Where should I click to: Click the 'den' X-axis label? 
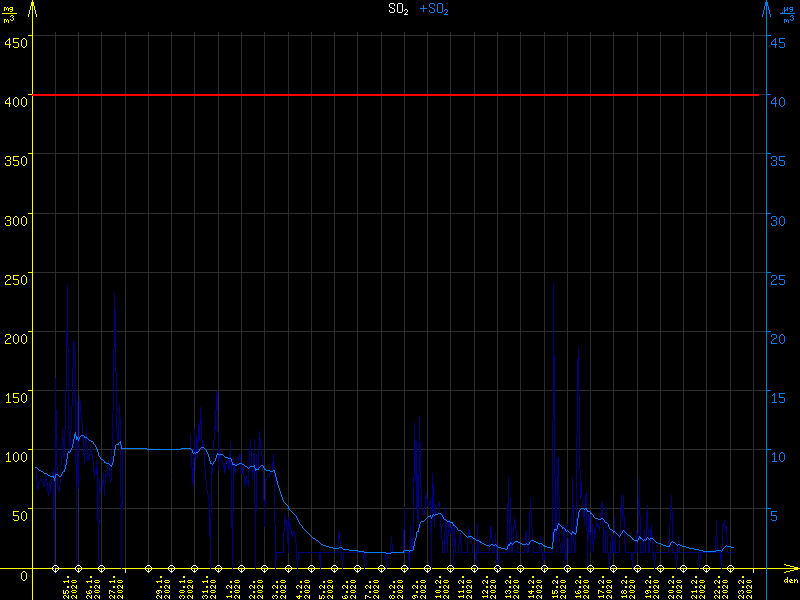point(790,581)
